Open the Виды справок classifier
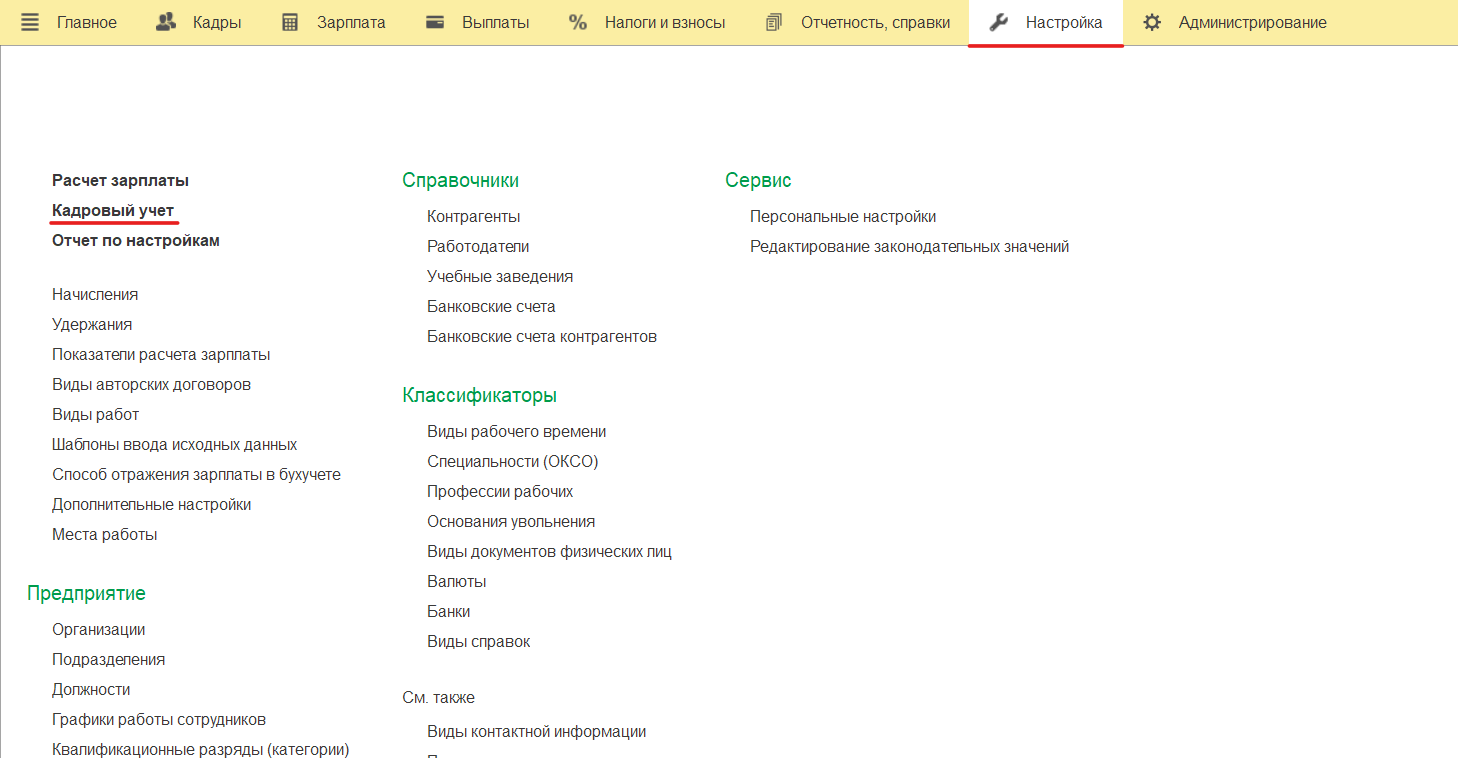The height and width of the screenshot is (758, 1458). 479,642
